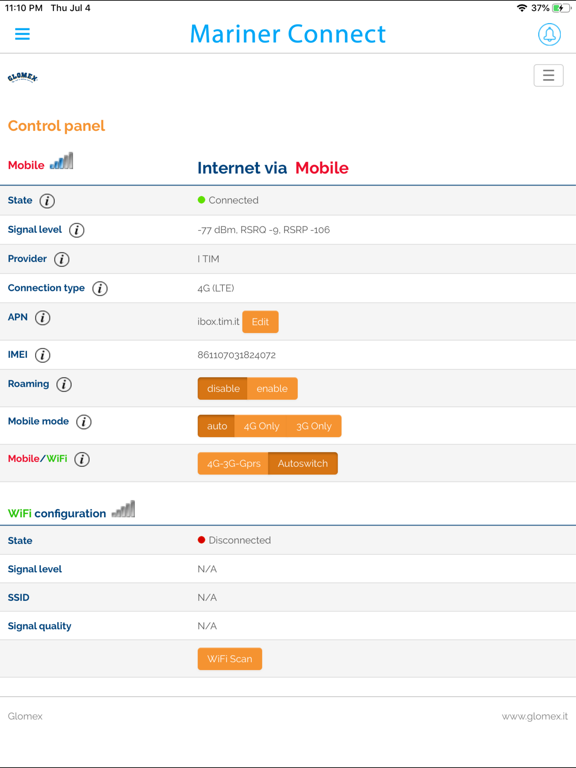Tap the notification bell icon
The height and width of the screenshot is (768, 576).
[549, 34]
